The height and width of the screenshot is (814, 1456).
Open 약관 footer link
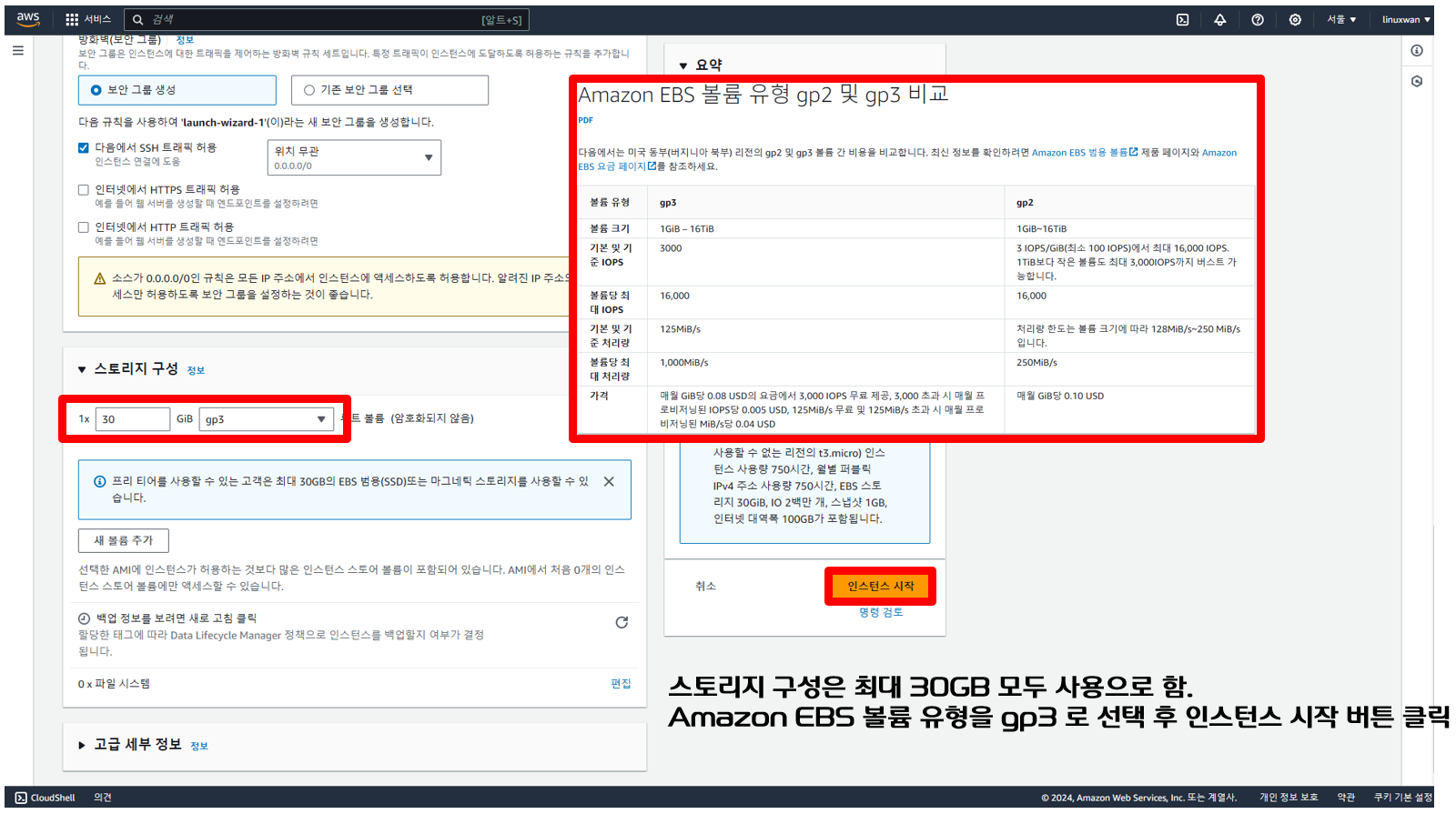[x=1346, y=798]
